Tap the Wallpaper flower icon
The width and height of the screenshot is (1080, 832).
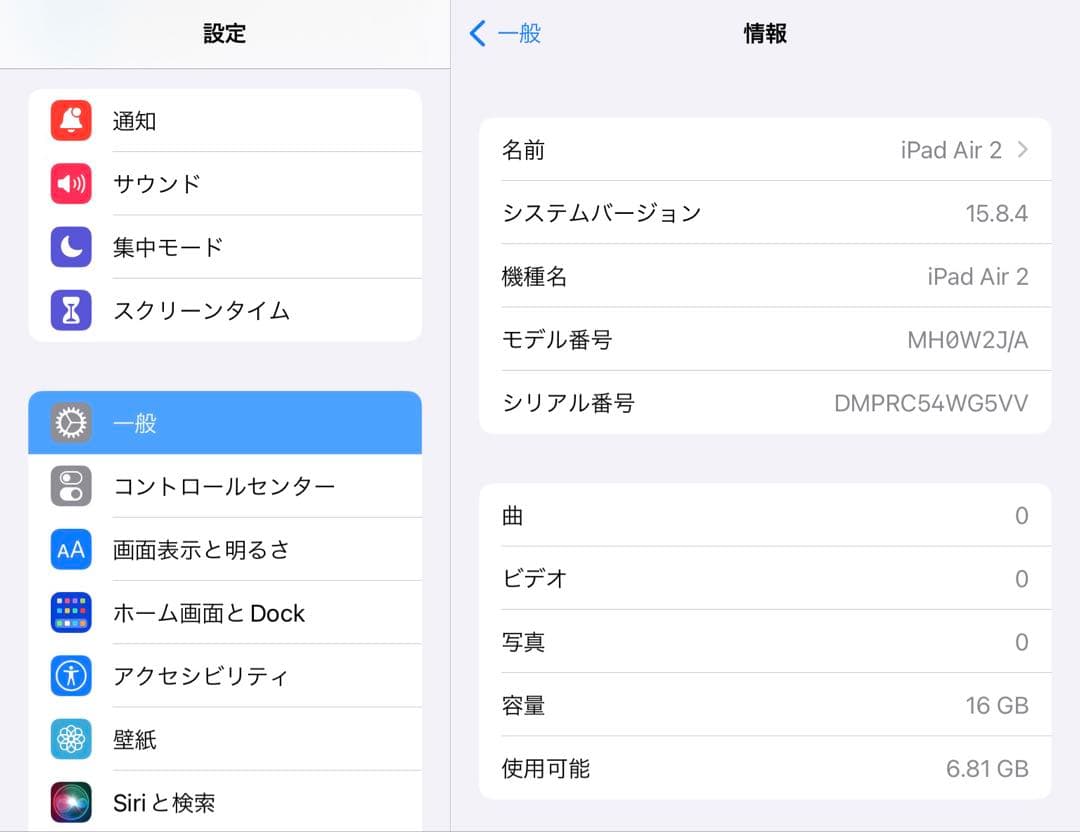pyautogui.click(x=70, y=738)
